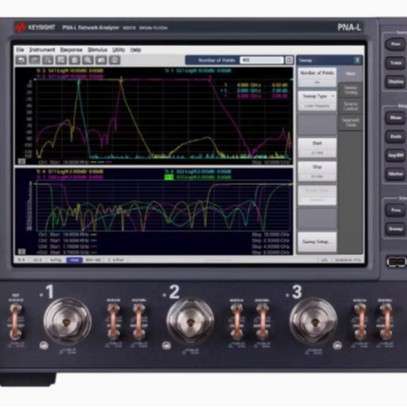Screen dimensions: 407x407
Task: Select the Sweep front-panel key
Action: tap(396, 229)
